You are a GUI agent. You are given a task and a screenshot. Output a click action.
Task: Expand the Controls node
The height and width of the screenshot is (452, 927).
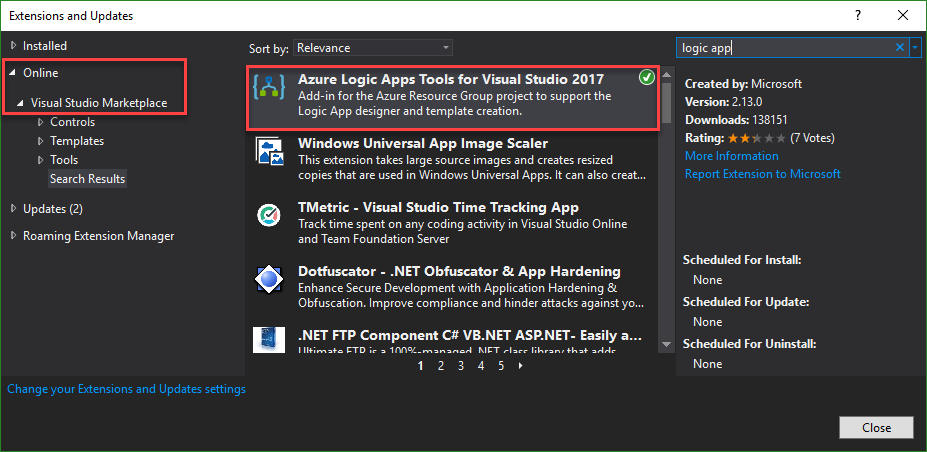[x=40, y=122]
